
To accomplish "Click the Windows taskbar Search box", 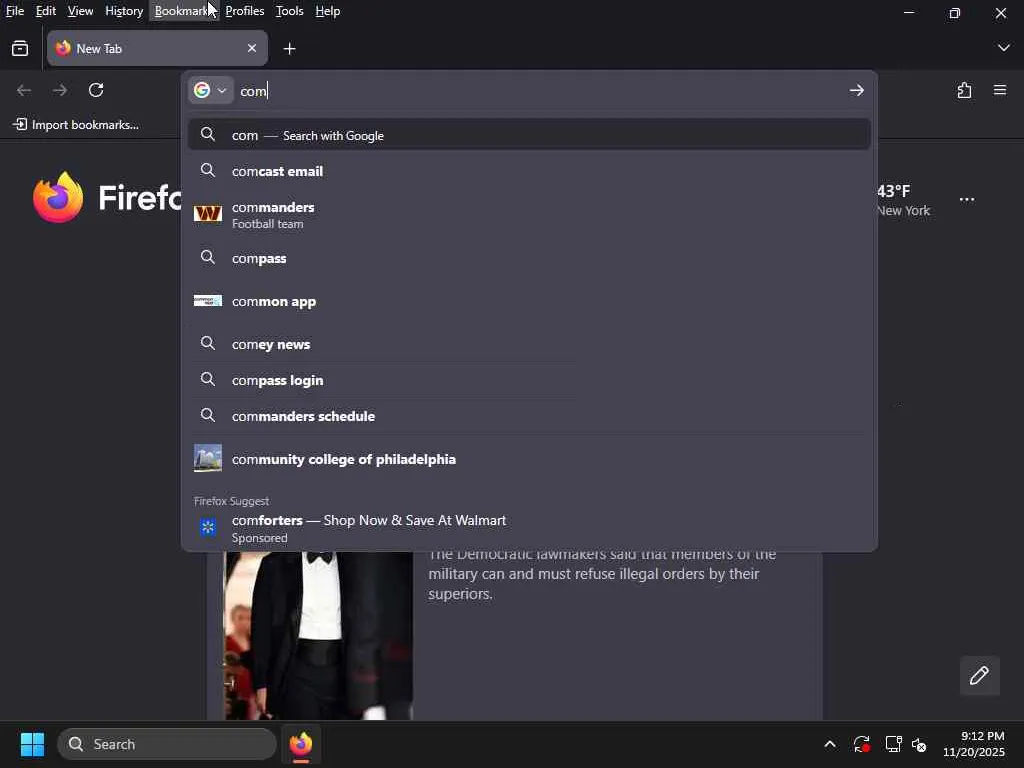I will click(x=167, y=744).
